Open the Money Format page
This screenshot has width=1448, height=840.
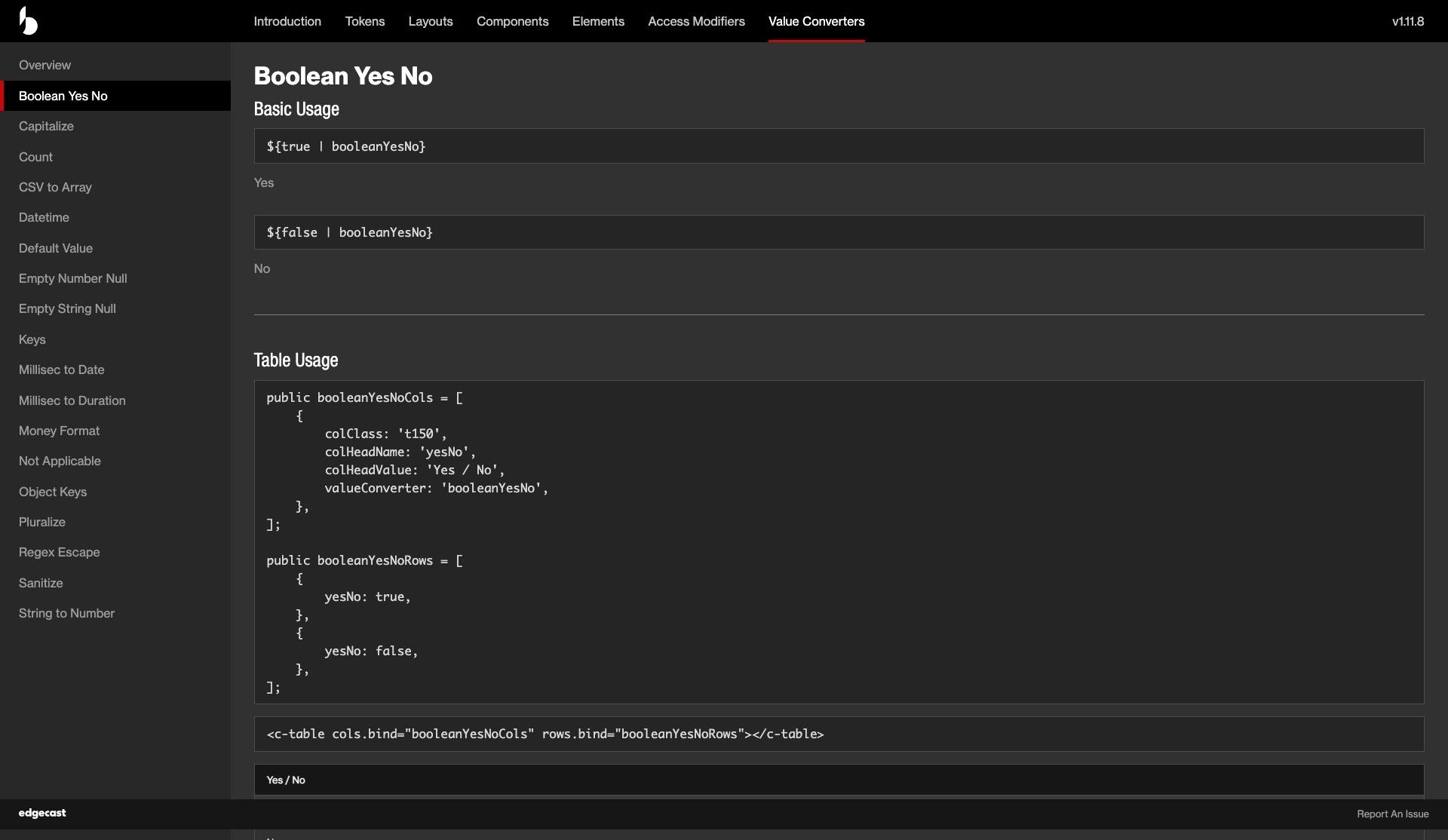tap(115, 431)
